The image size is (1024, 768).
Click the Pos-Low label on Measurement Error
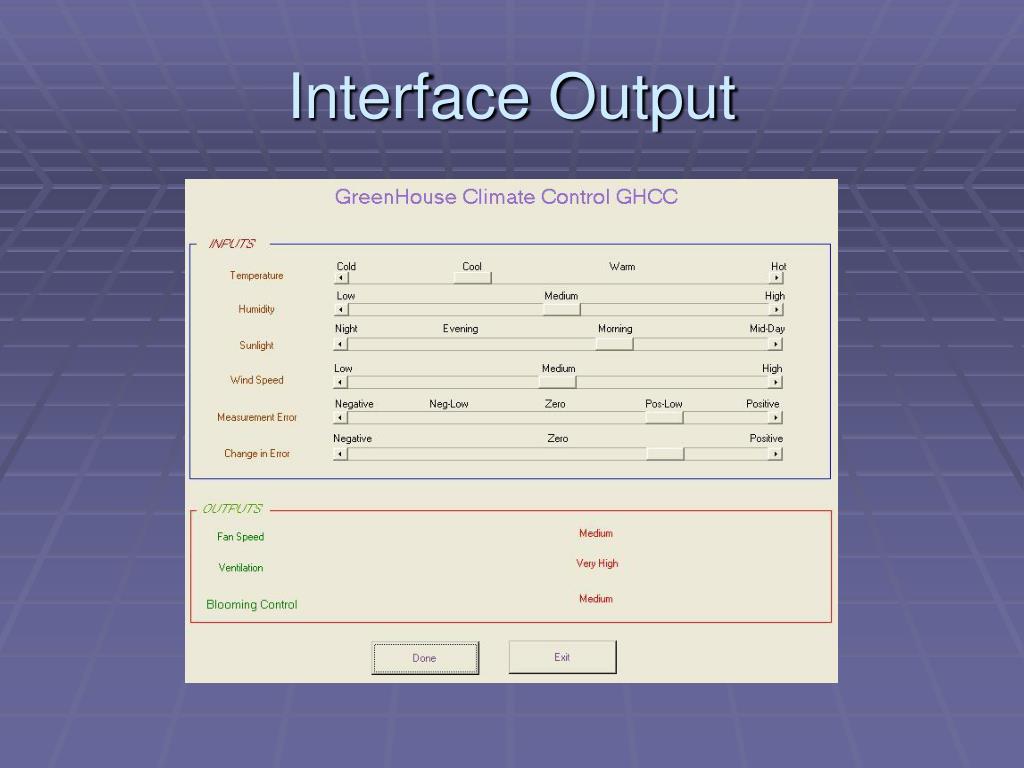tap(664, 404)
